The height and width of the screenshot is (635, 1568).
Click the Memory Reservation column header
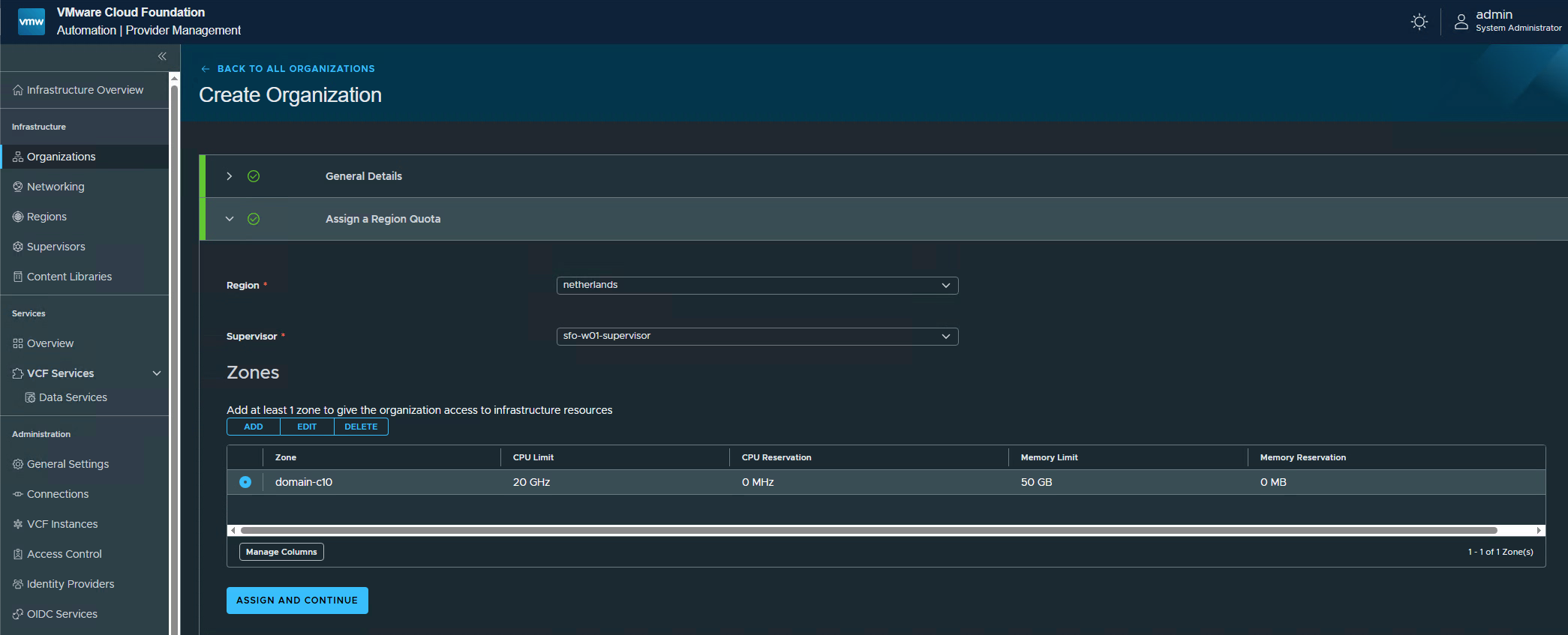(1303, 457)
